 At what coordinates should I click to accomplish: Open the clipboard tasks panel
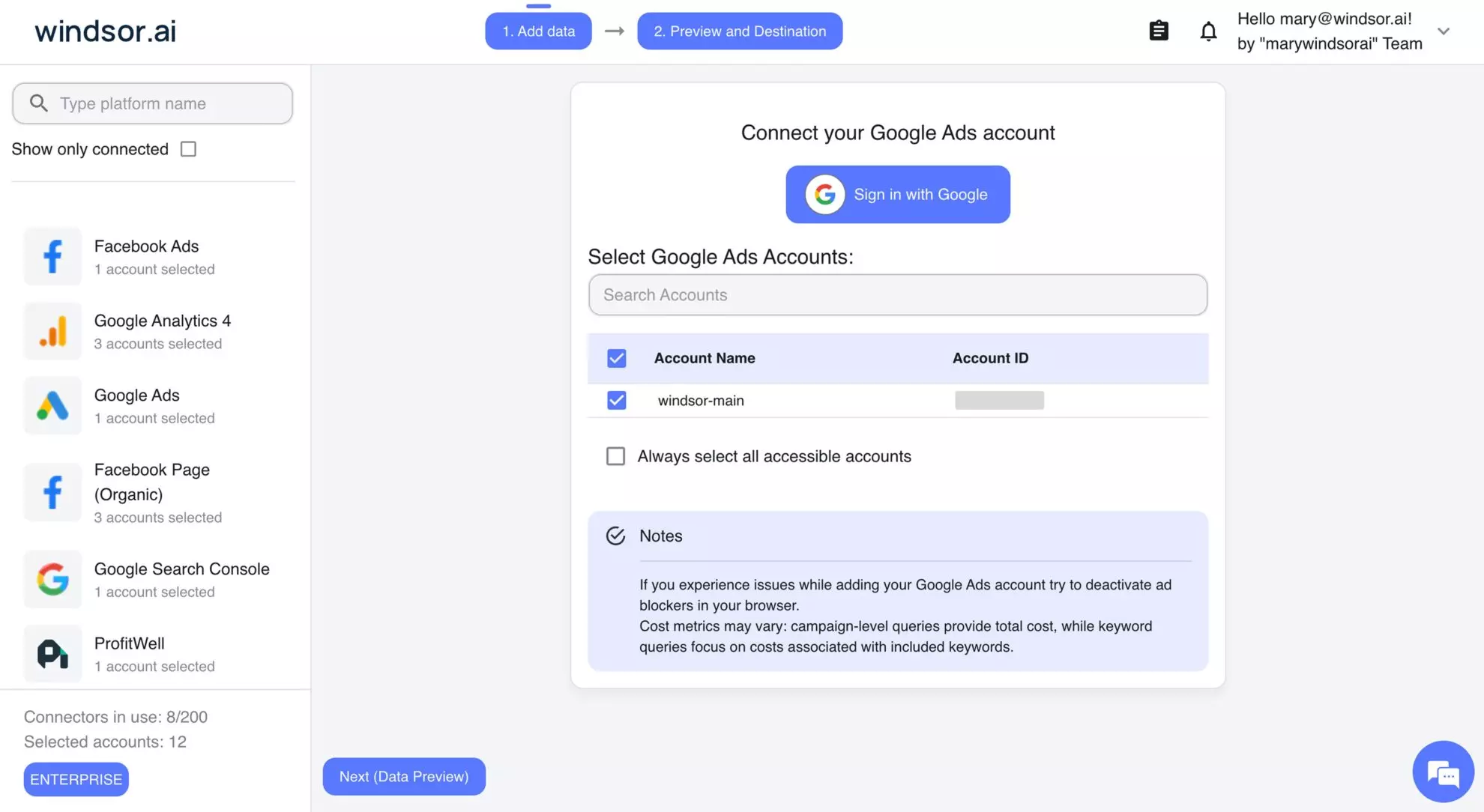pyautogui.click(x=1158, y=31)
